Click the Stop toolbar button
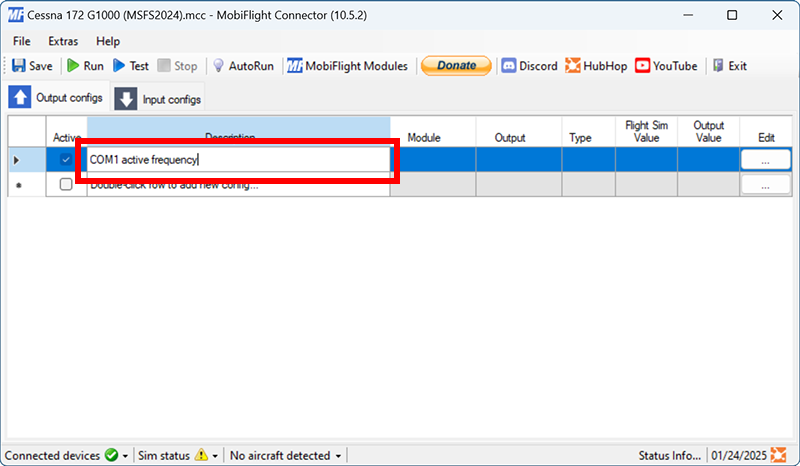This screenshot has width=800, height=466. tap(177, 66)
